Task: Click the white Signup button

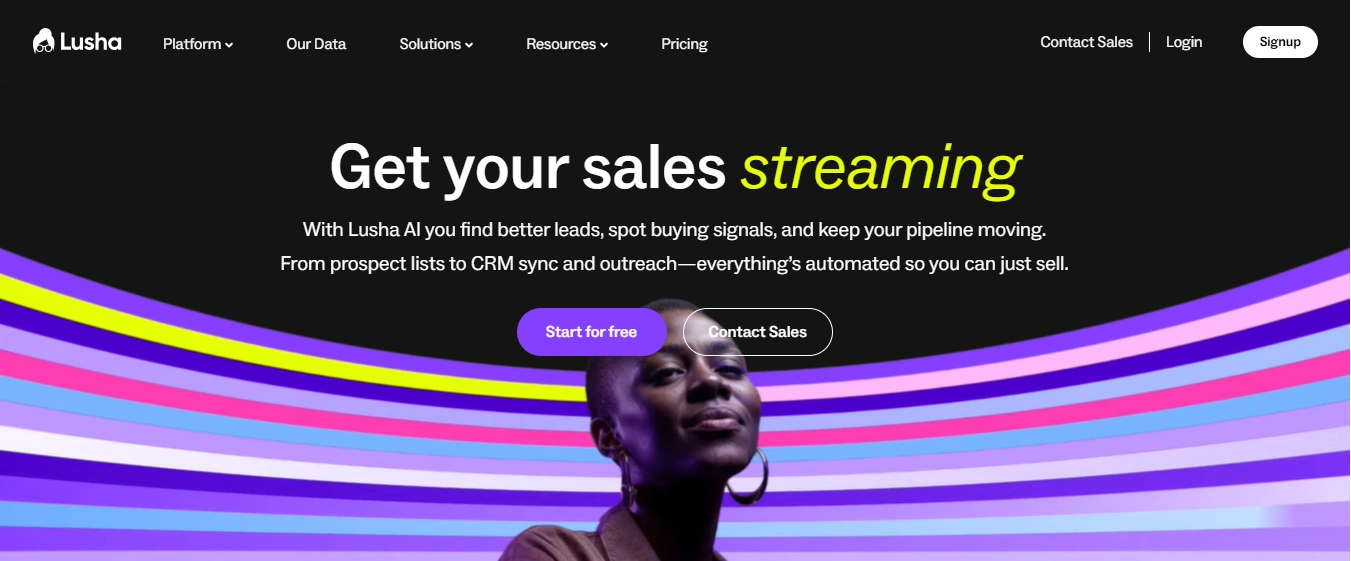Action: (1280, 42)
